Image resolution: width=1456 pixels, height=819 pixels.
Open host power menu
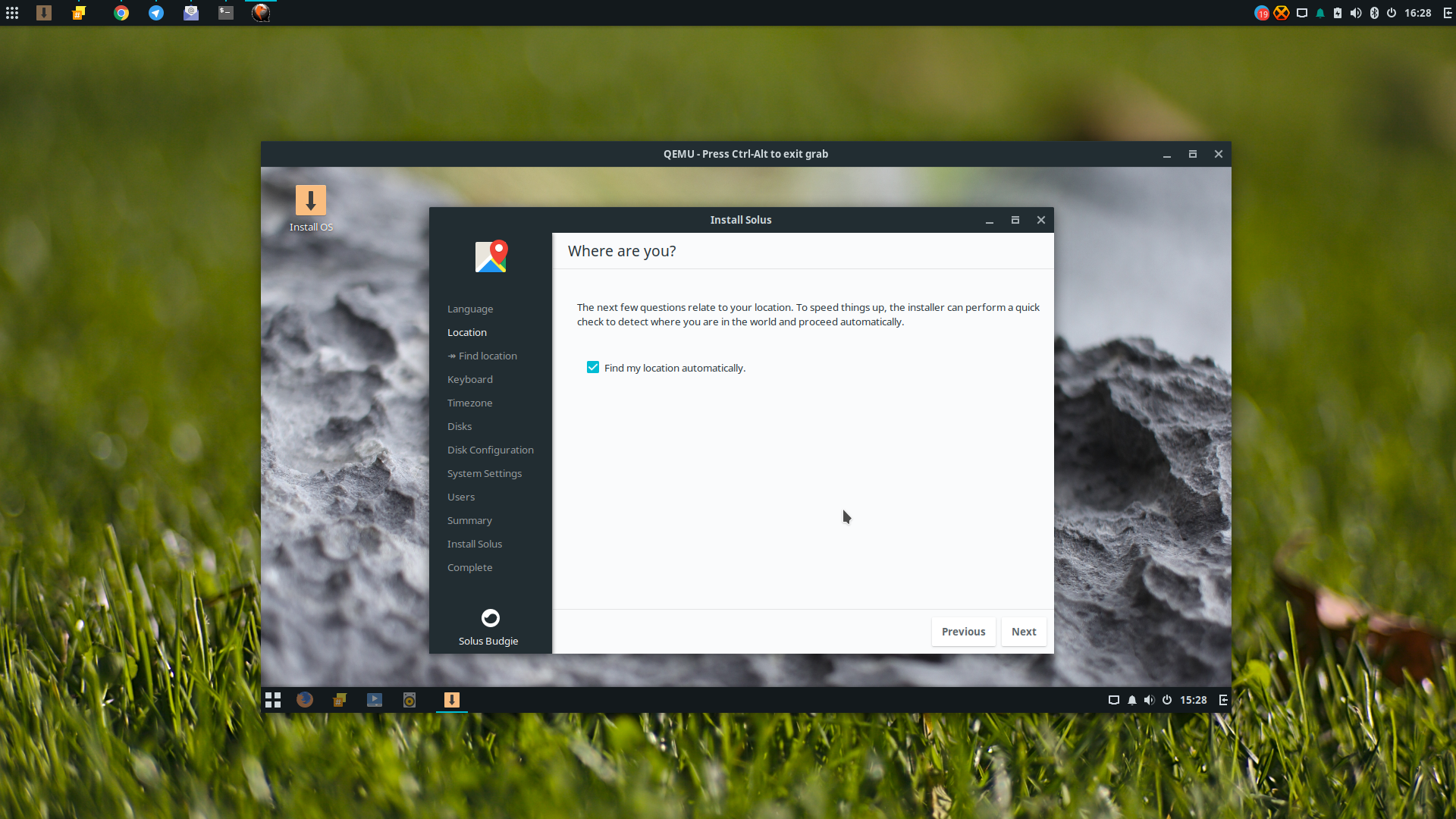coord(1392,13)
